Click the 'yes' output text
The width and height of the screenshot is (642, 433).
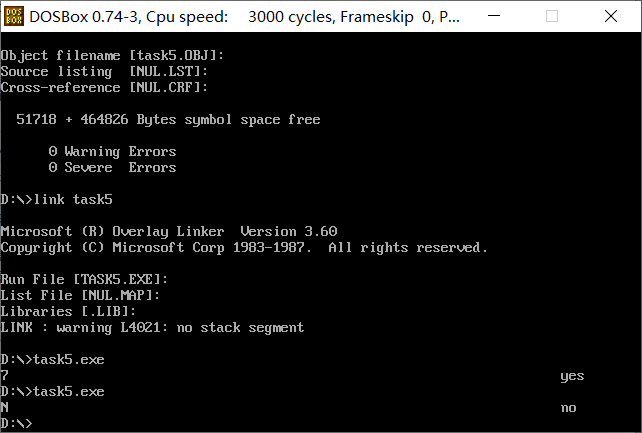[x=572, y=376]
